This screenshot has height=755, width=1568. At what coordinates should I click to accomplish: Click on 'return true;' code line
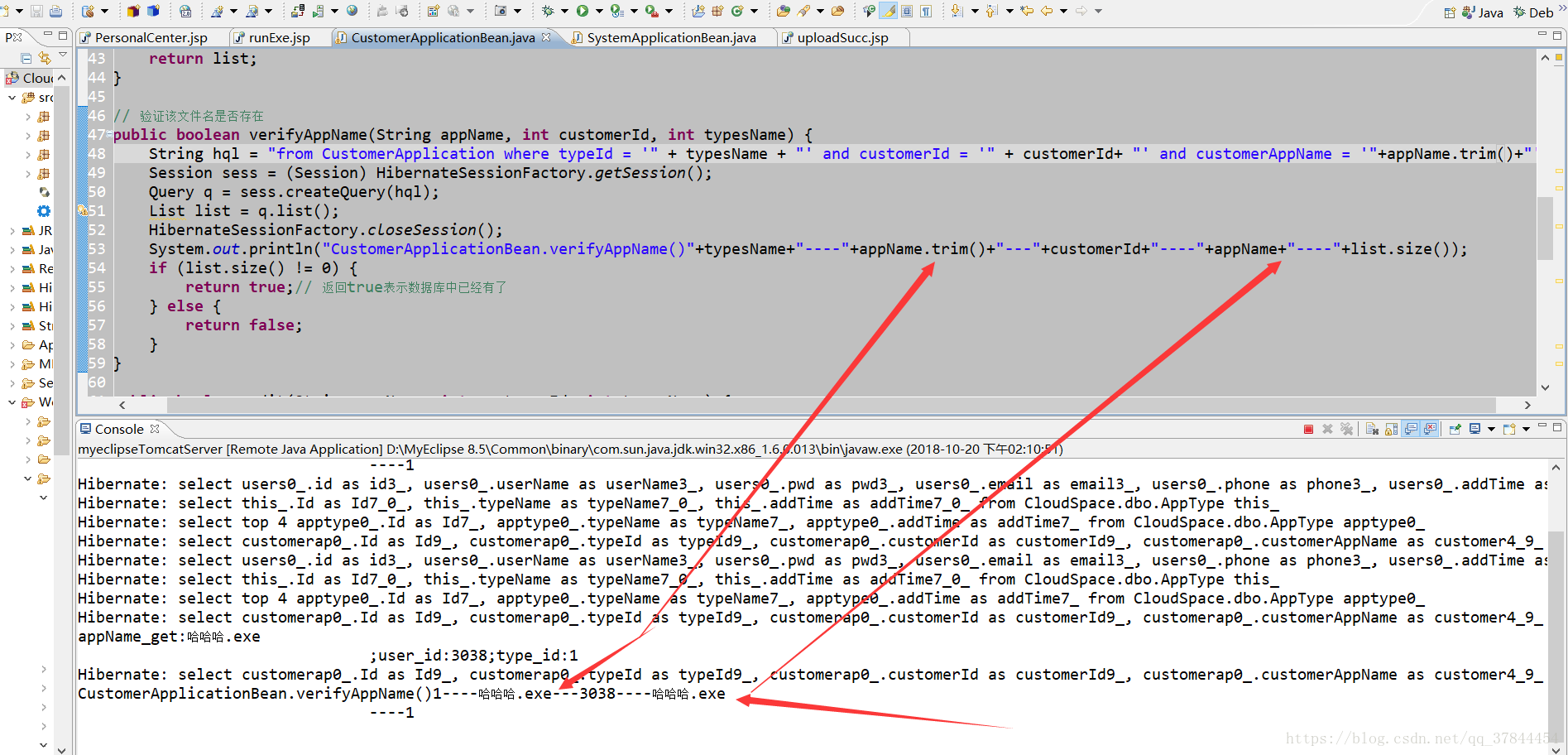(239, 287)
